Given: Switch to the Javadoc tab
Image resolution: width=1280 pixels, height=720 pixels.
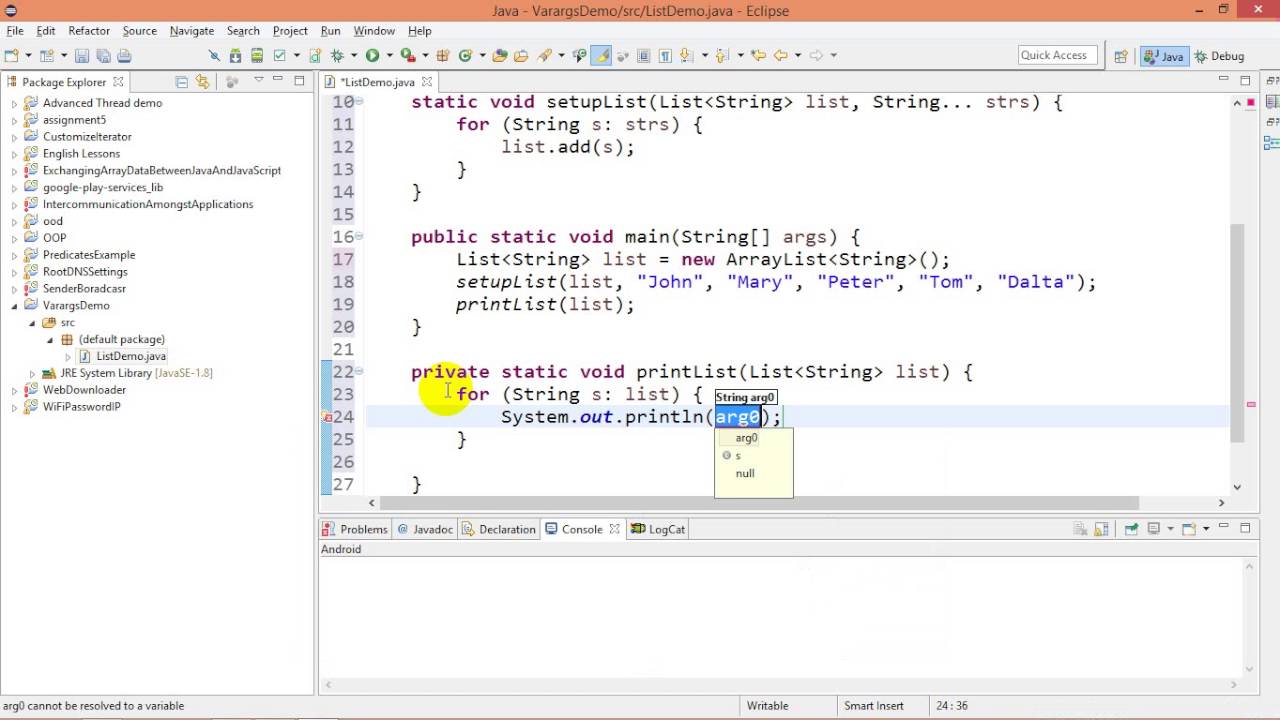Looking at the screenshot, I should pyautogui.click(x=425, y=529).
